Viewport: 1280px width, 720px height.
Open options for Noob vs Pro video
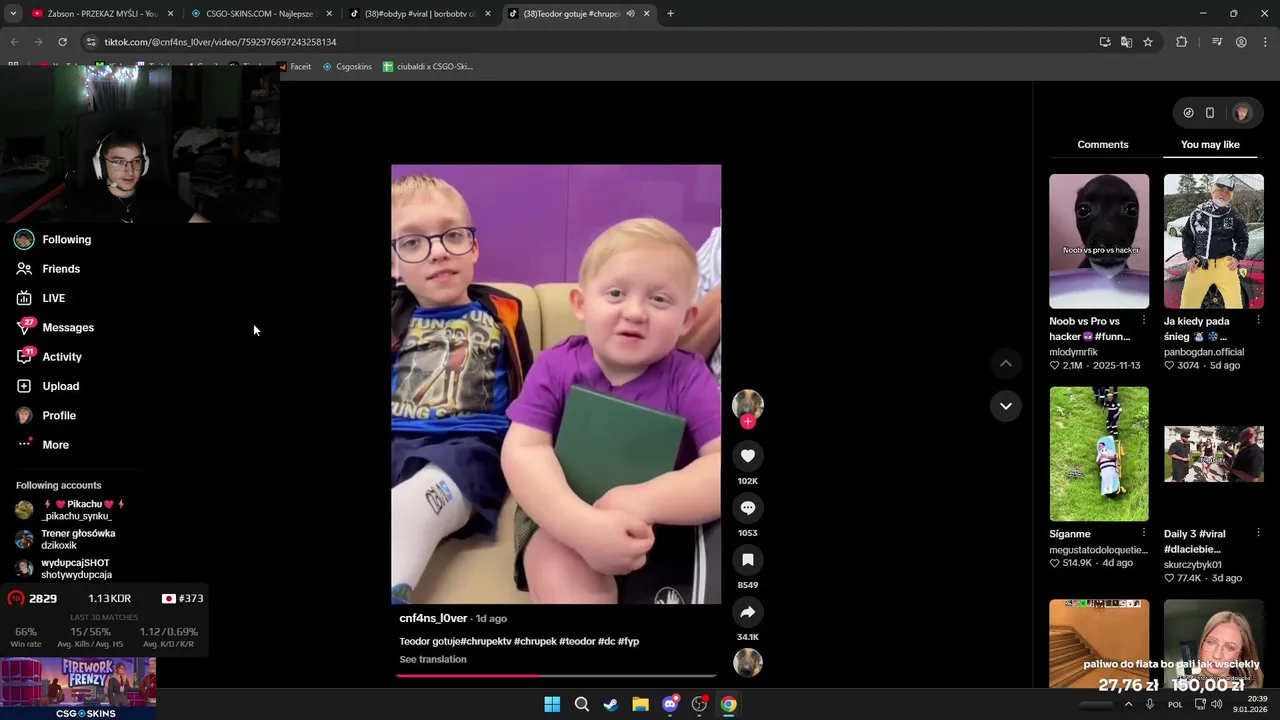tap(1144, 321)
